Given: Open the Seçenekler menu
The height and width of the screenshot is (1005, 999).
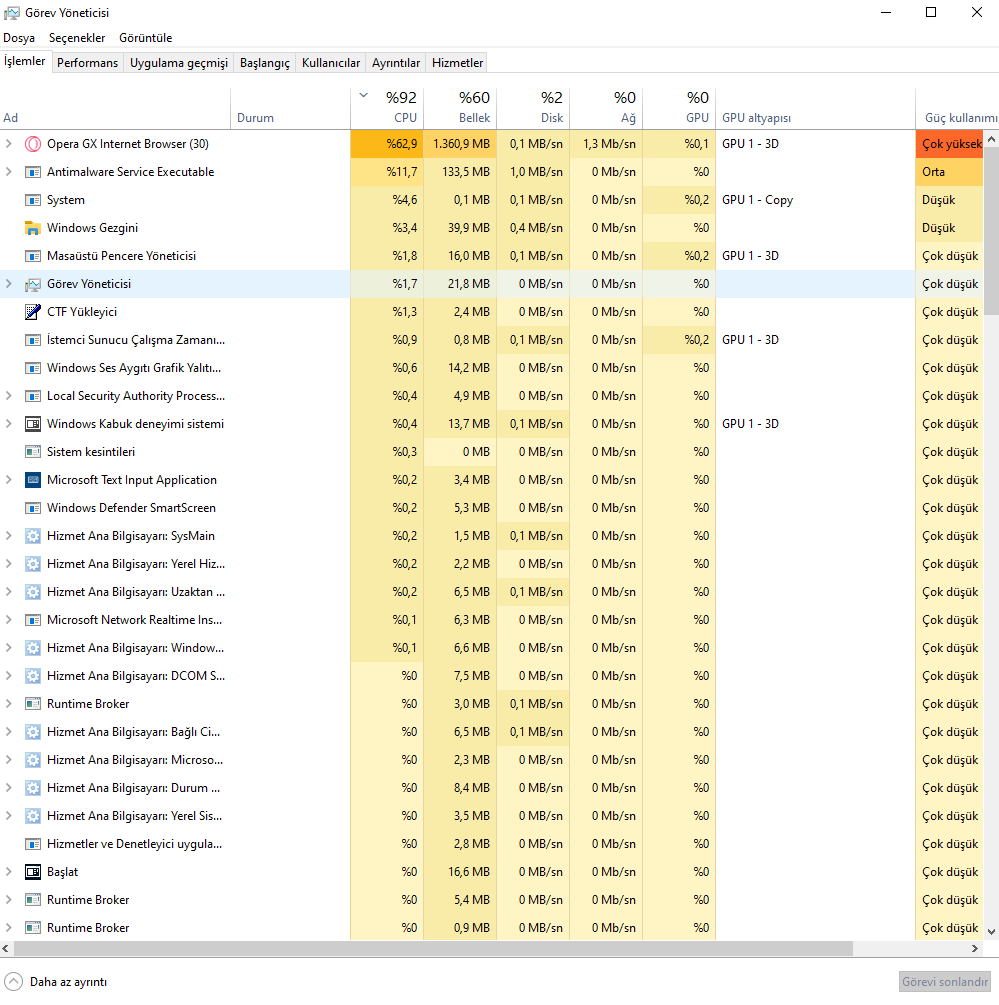Looking at the screenshot, I should pos(77,38).
